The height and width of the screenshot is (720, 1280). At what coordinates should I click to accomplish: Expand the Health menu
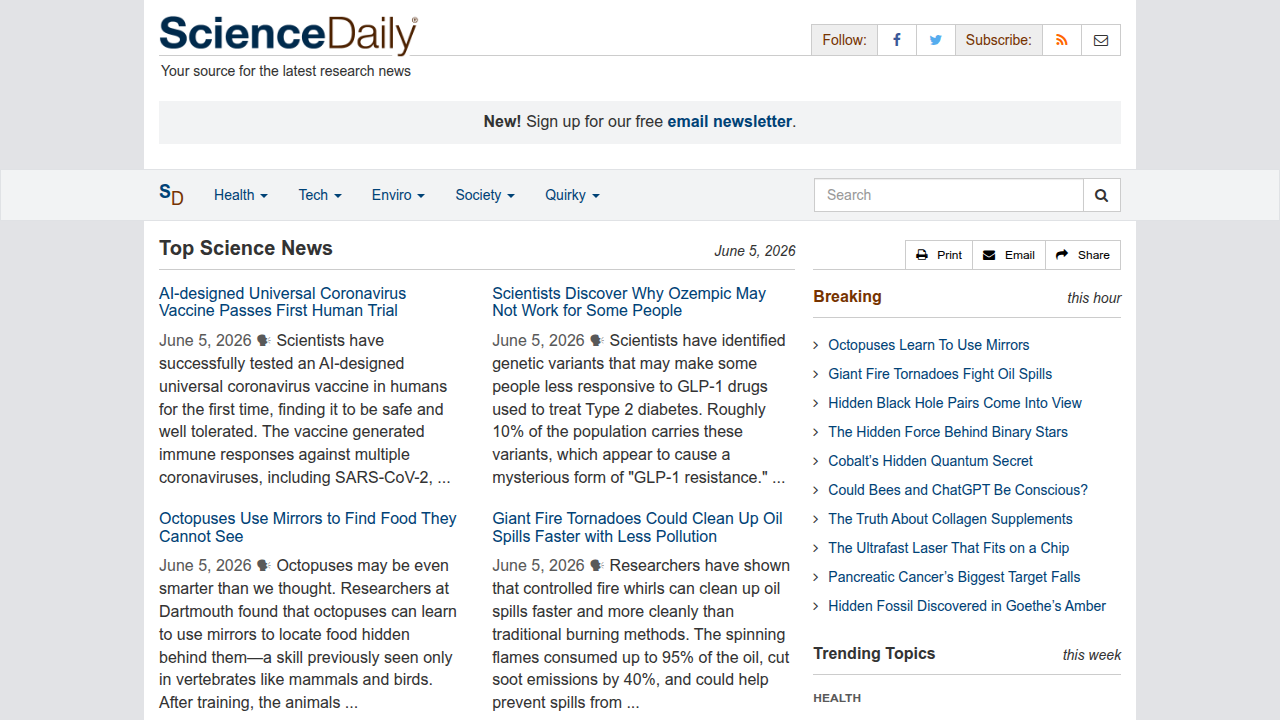coord(241,195)
